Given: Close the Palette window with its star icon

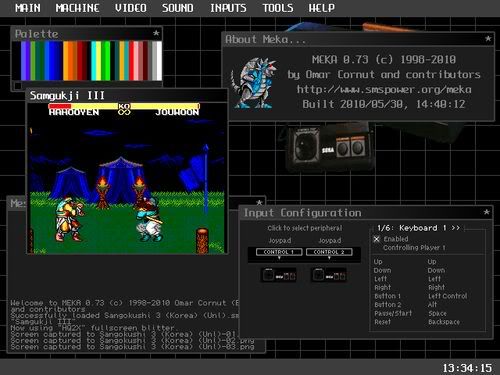Looking at the screenshot, I should [x=156, y=33].
